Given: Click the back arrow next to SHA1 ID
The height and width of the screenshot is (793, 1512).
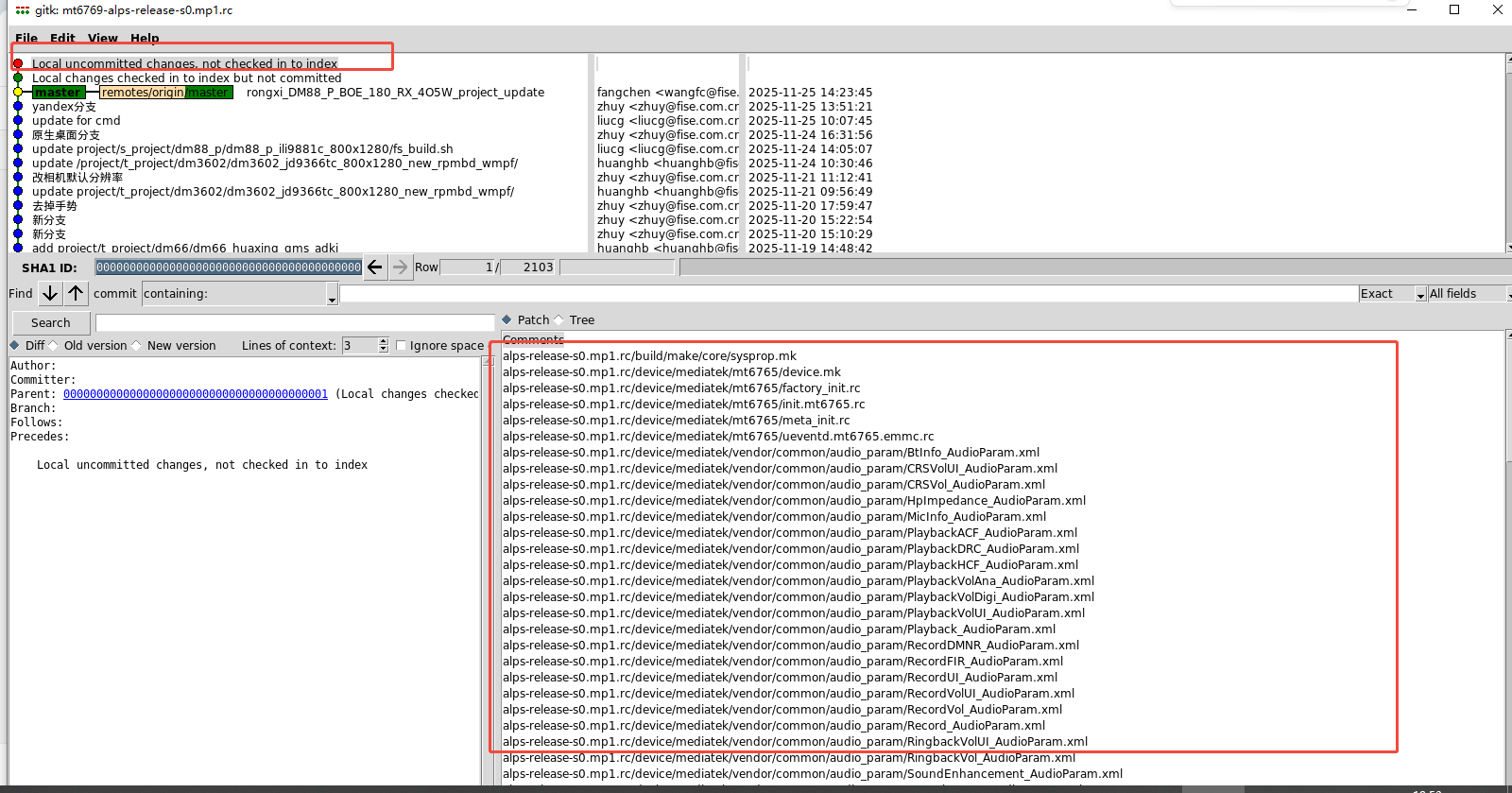Looking at the screenshot, I should (x=375, y=267).
